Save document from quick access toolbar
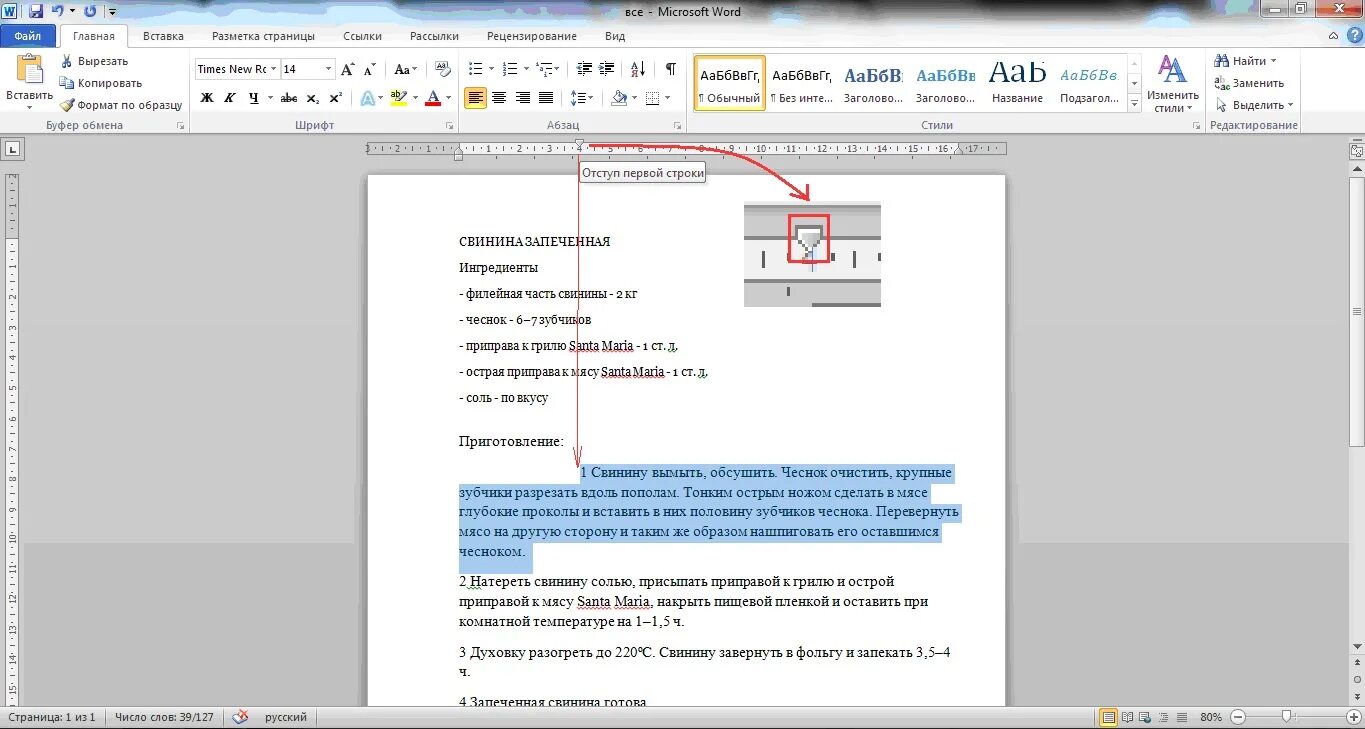1365x729 pixels. pos(36,11)
